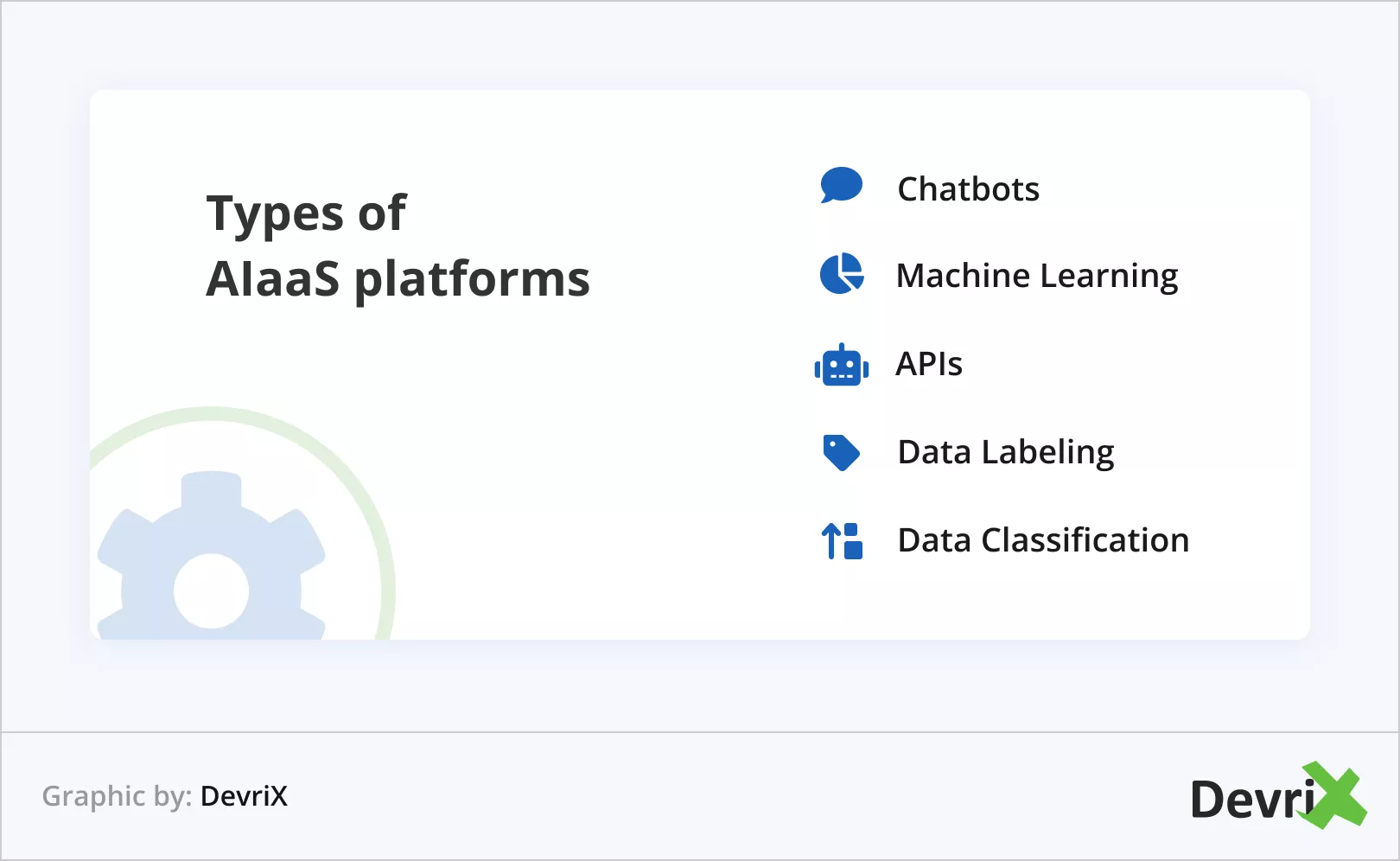Select the APIs robot icon
The height and width of the screenshot is (861, 1400).
841,366
